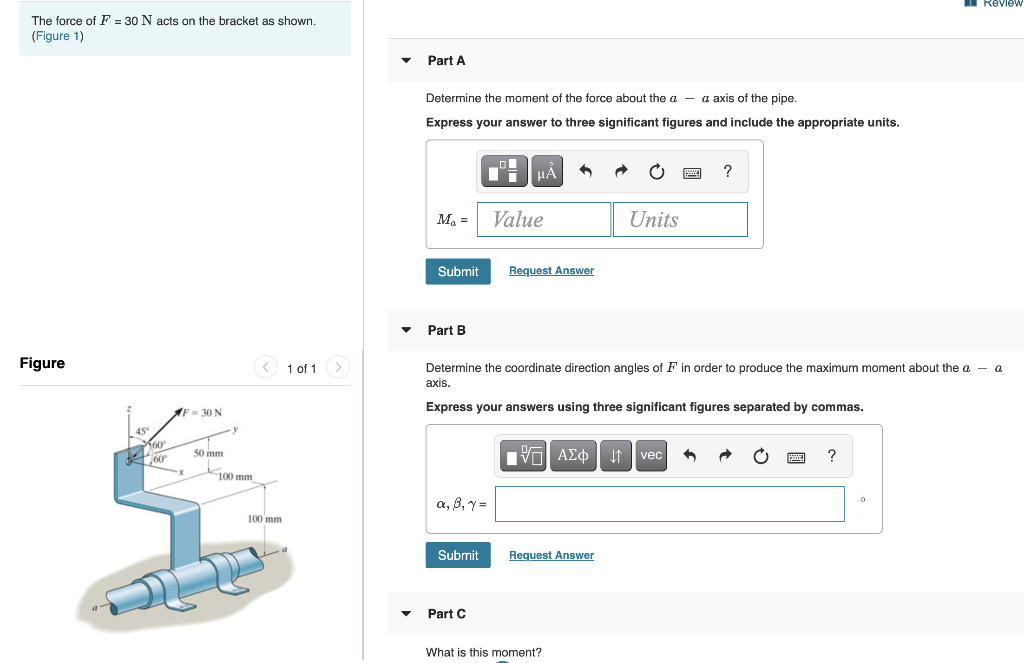This screenshot has height=663, width=1024.
Task: Insert vector notation with vec button
Action: (651, 455)
